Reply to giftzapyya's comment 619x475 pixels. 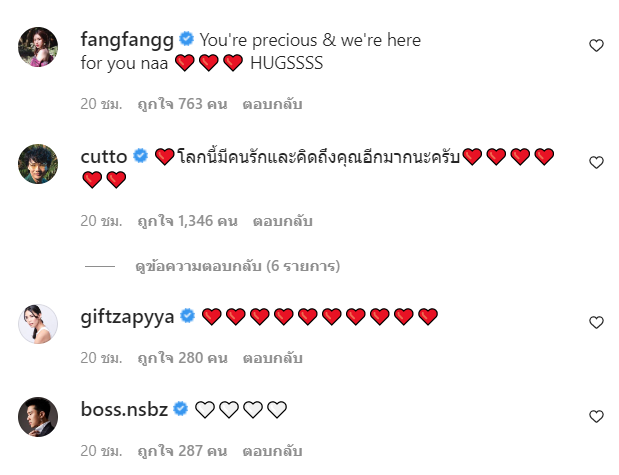[272, 358]
